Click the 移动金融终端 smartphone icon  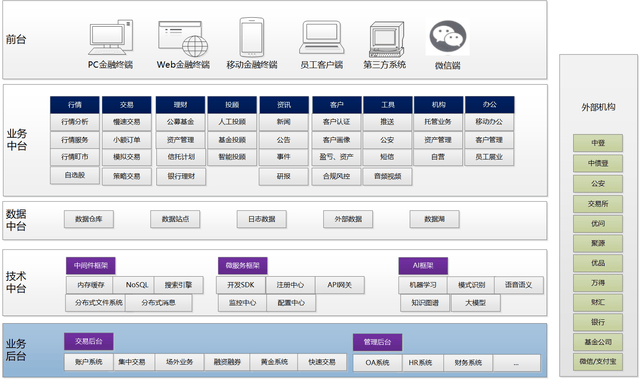click(x=252, y=37)
